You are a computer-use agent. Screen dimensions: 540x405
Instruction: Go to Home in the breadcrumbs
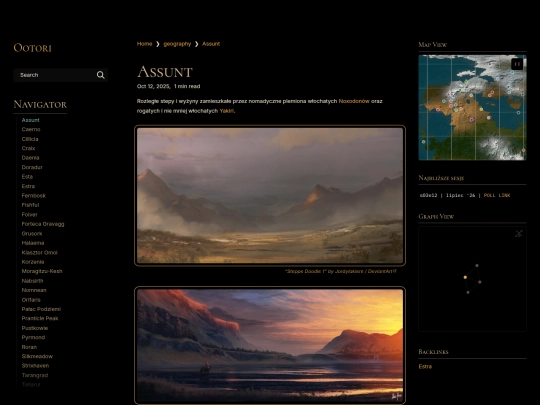144,44
